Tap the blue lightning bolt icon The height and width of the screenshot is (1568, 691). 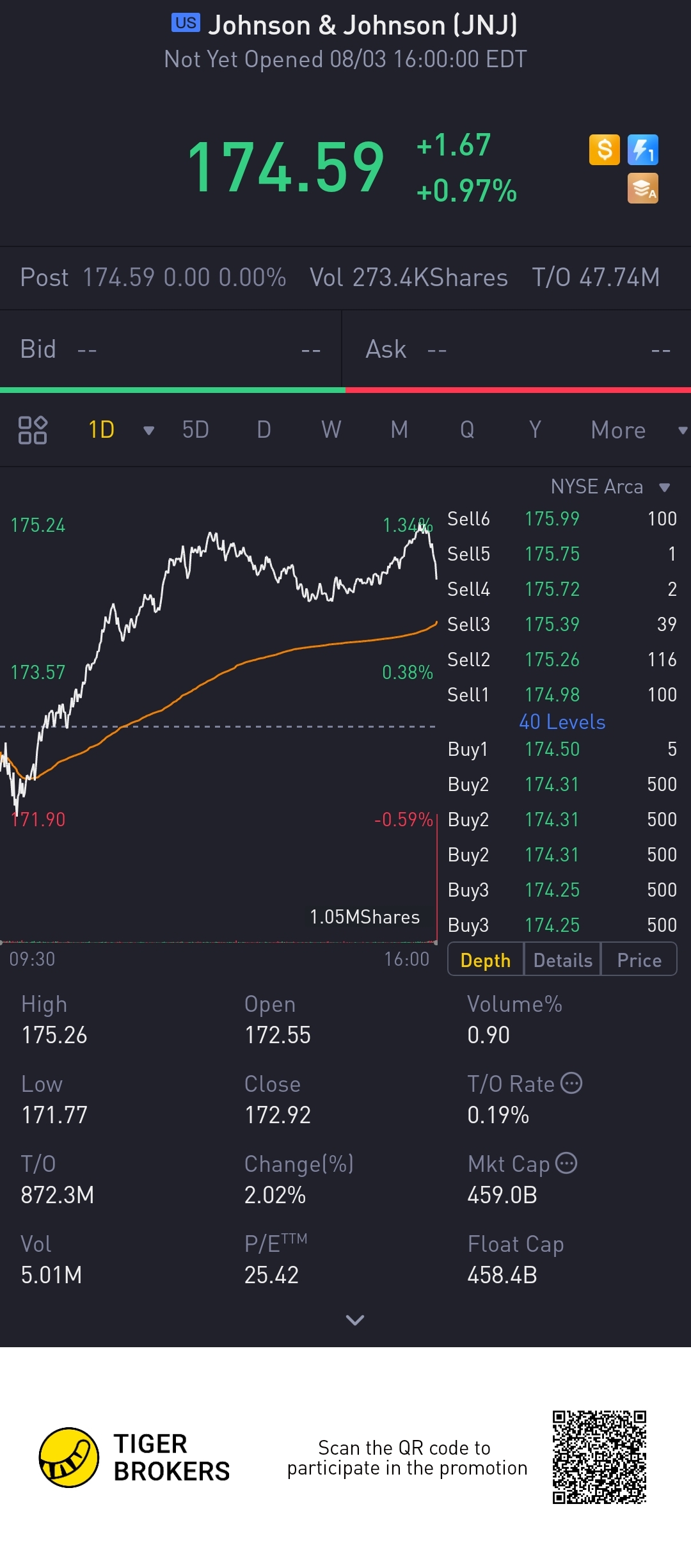point(642,150)
